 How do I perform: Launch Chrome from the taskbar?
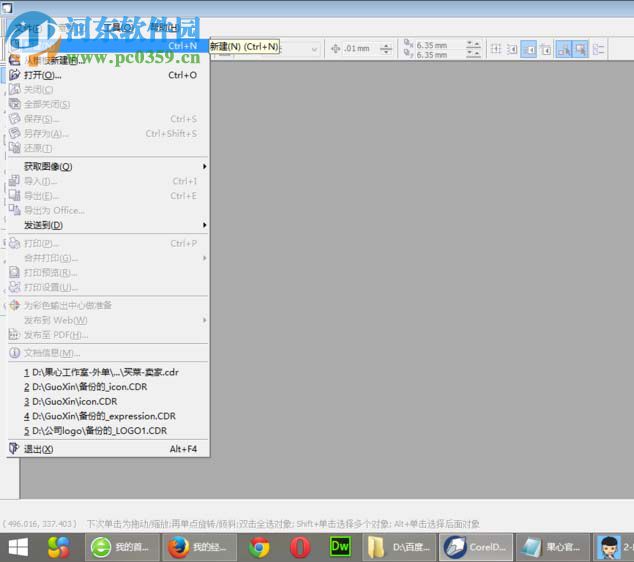pos(259,547)
